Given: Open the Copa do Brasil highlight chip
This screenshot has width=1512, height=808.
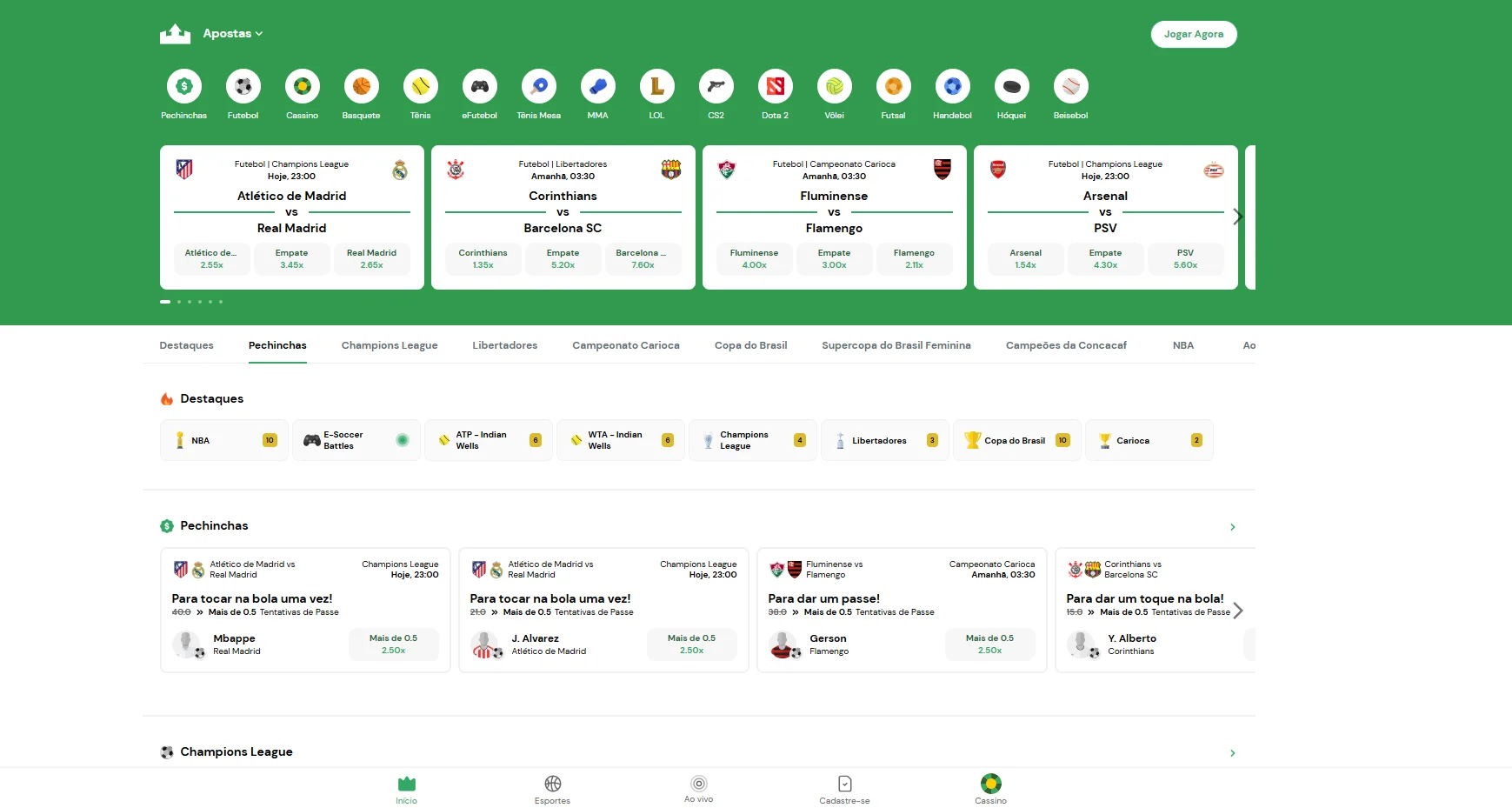Looking at the screenshot, I should coord(1017,440).
